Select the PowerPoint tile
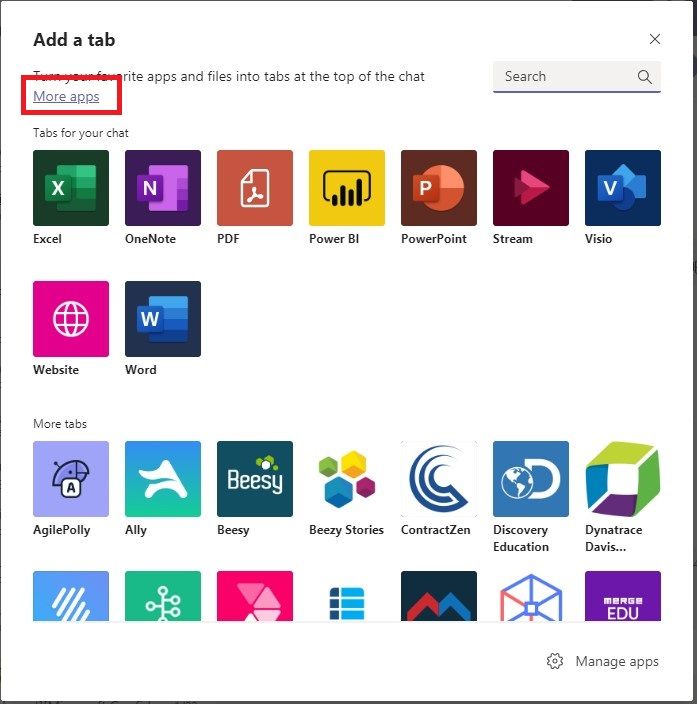697x704 pixels. pyautogui.click(x=439, y=188)
